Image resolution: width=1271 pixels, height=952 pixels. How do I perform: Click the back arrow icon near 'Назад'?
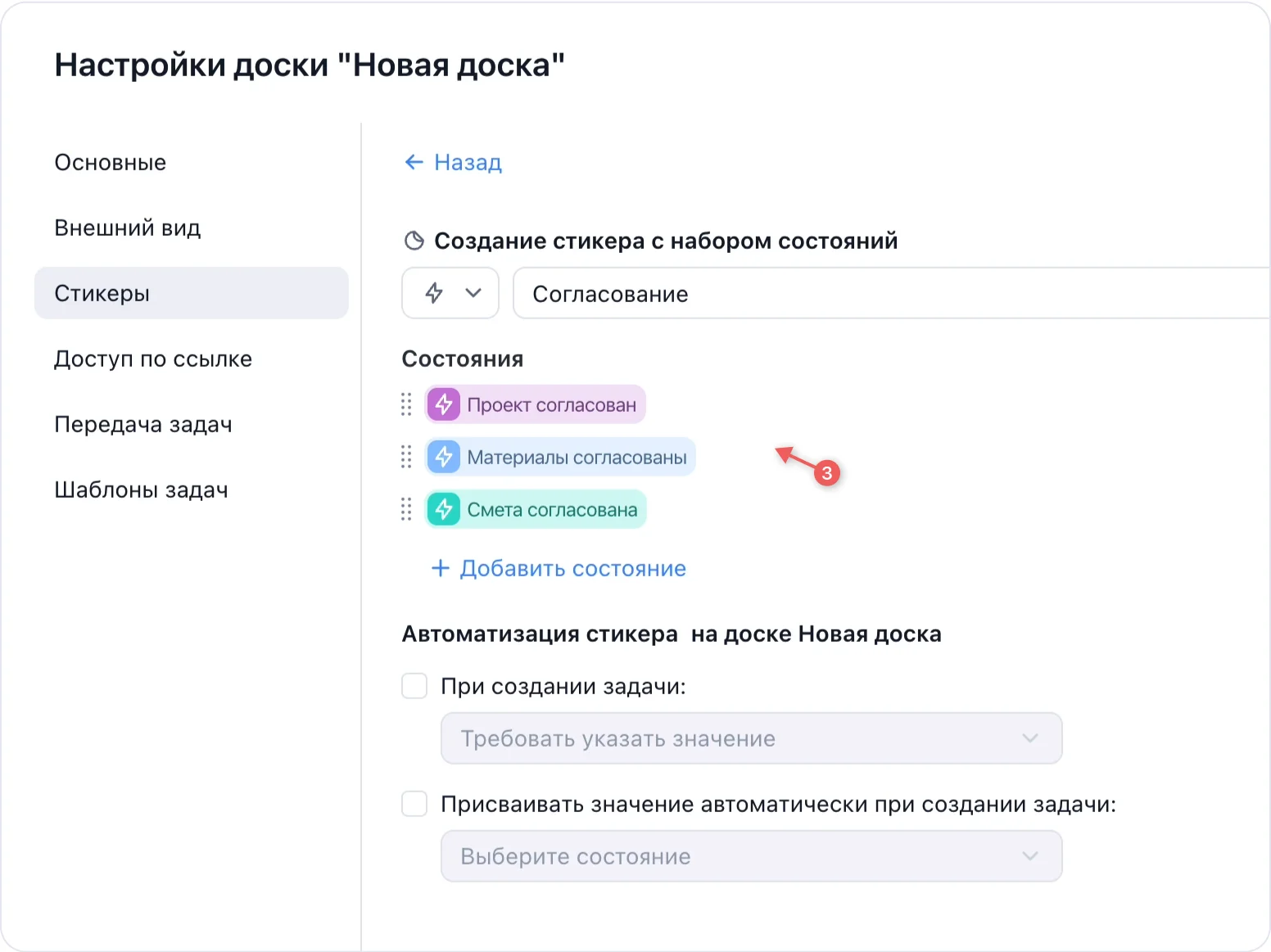[x=414, y=162]
